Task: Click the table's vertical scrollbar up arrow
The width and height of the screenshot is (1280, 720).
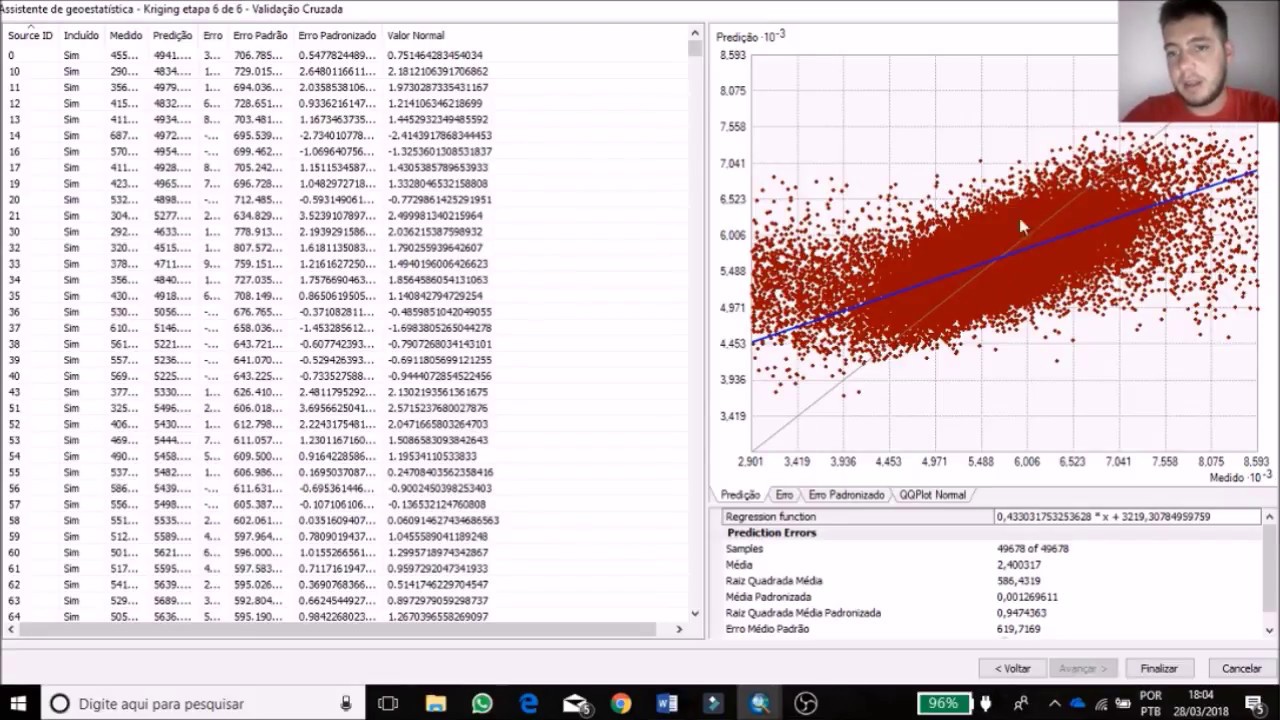Action: pyautogui.click(x=695, y=34)
